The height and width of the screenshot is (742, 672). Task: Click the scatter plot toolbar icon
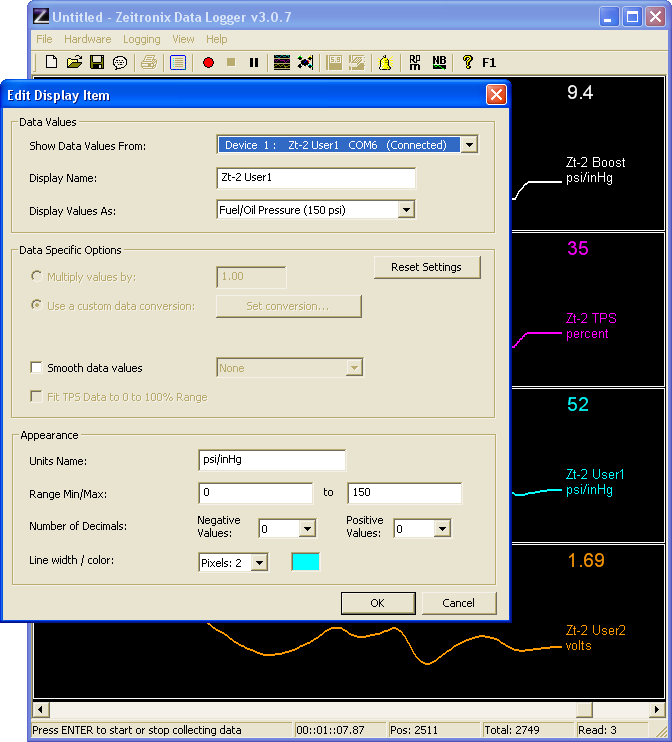[305, 62]
